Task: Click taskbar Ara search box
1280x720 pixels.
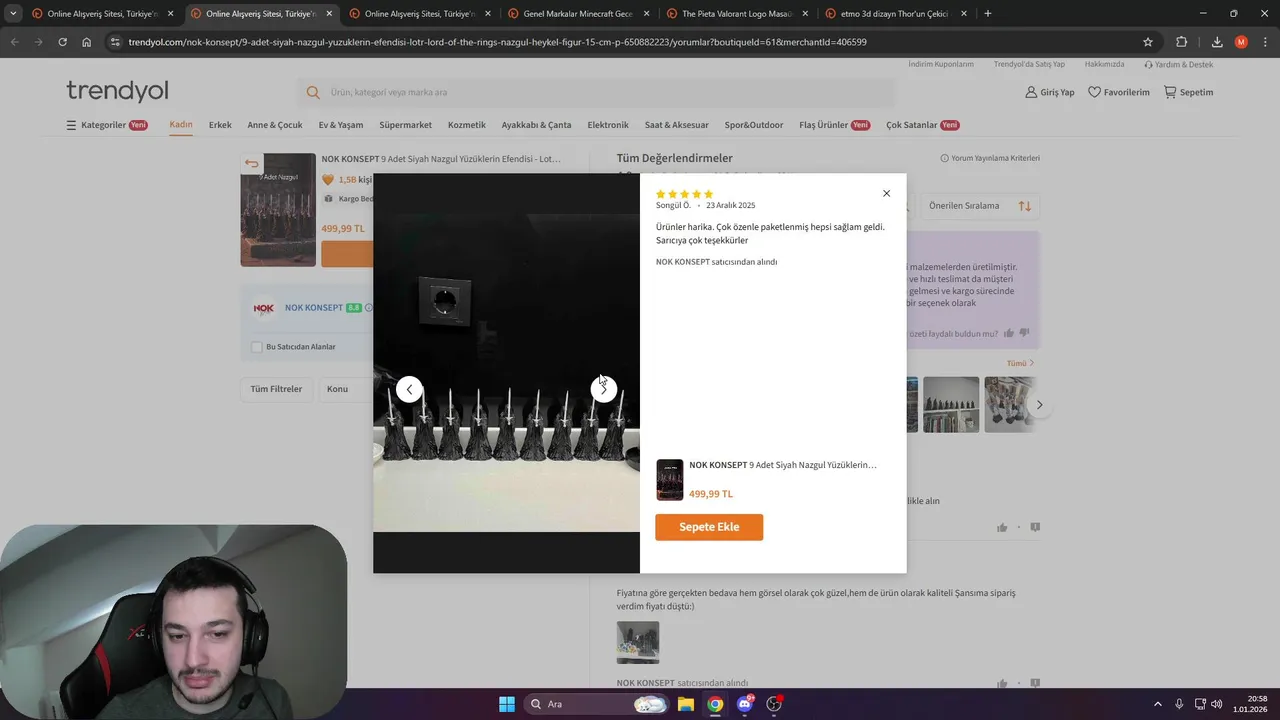Action: [x=597, y=704]
